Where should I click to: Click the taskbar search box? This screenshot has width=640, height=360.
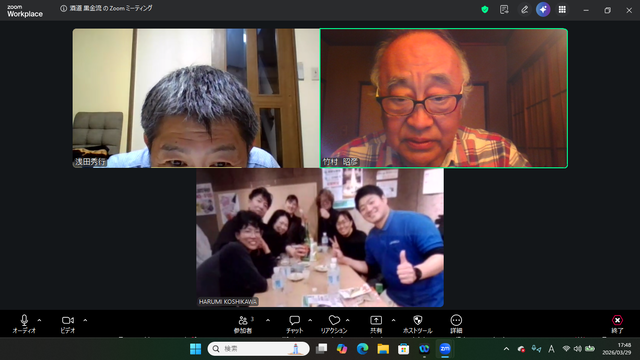(258, 349)
